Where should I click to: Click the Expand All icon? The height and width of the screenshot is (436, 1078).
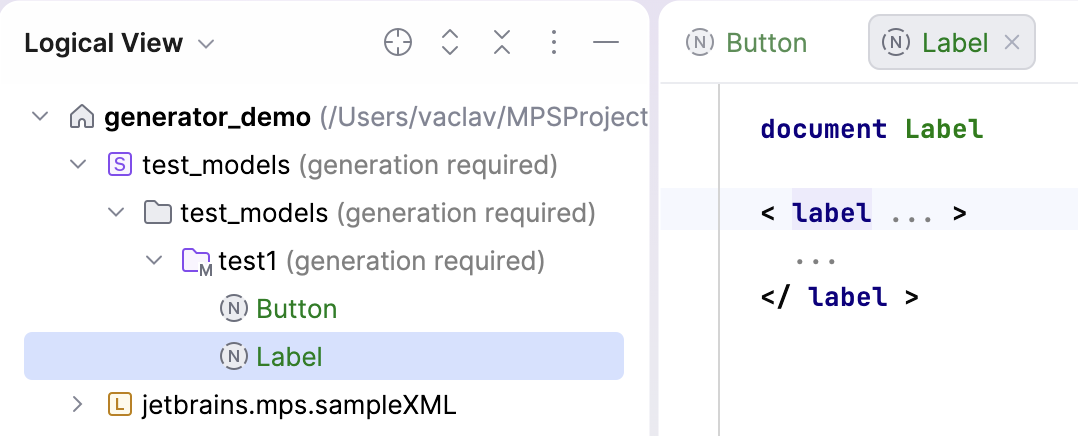[x=450, y=42]
